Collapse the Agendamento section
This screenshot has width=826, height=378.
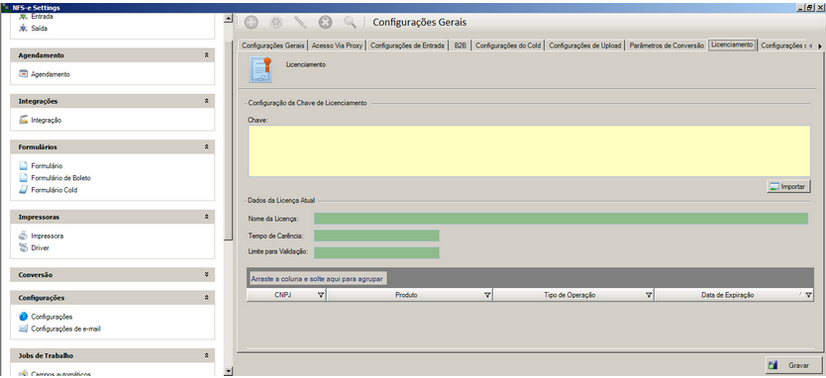click(206, 55)
